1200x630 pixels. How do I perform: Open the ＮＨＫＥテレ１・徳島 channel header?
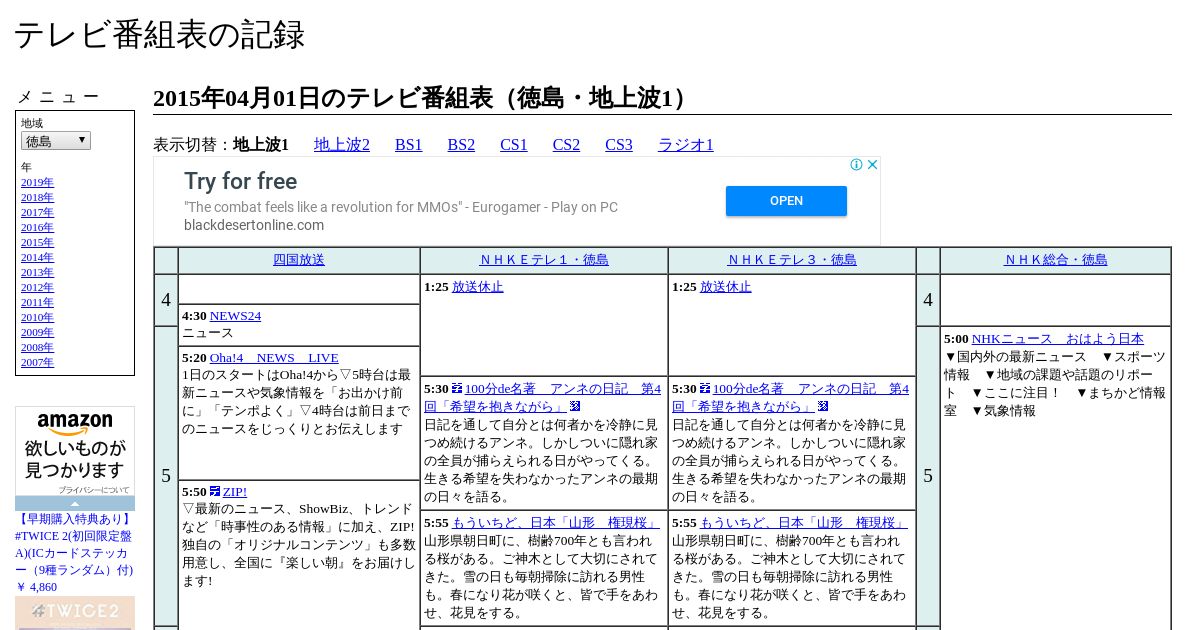pyautogui.click(x=544, y=260)
